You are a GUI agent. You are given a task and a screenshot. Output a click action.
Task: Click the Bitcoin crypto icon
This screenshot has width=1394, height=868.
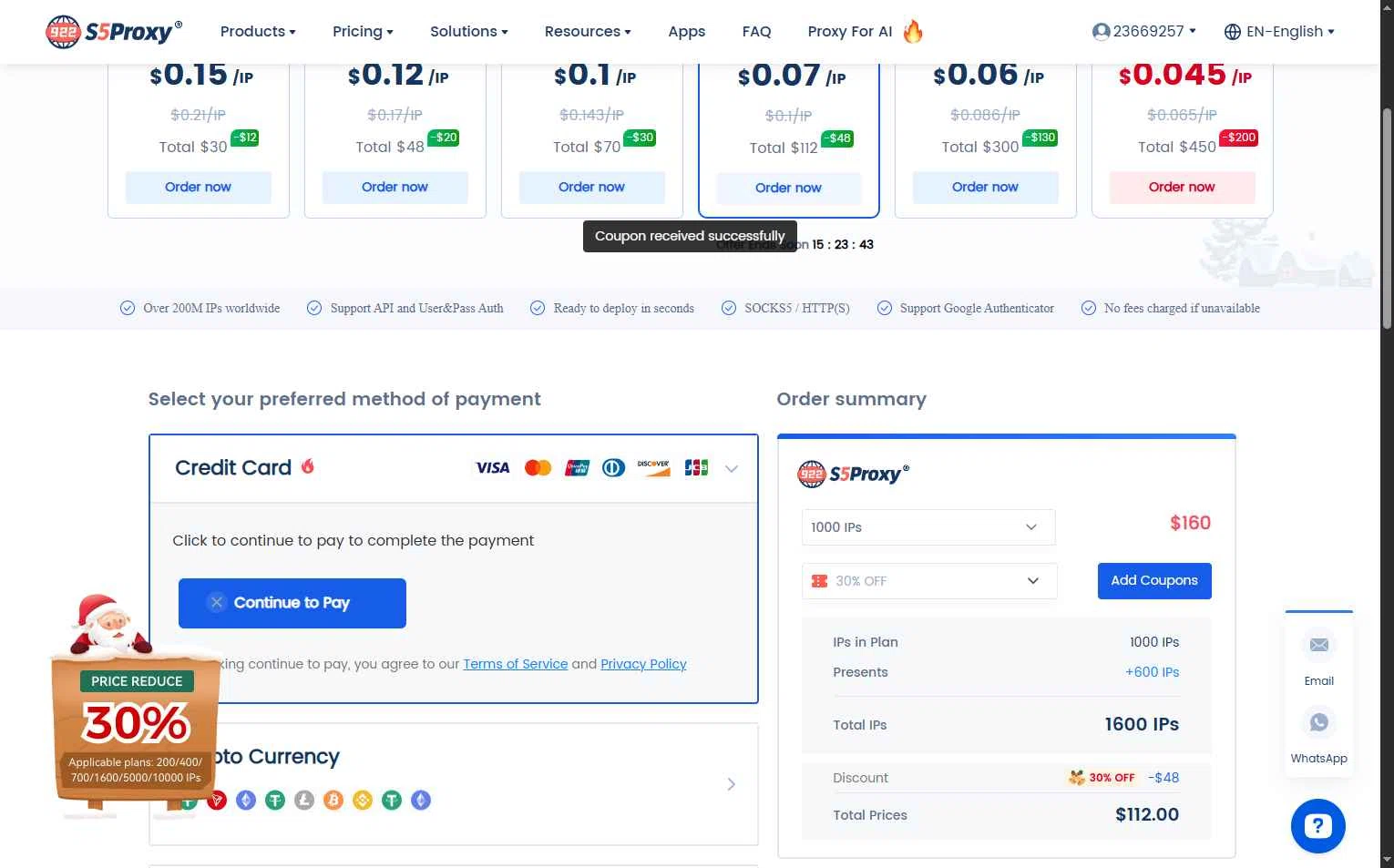[x=333, y=801]
